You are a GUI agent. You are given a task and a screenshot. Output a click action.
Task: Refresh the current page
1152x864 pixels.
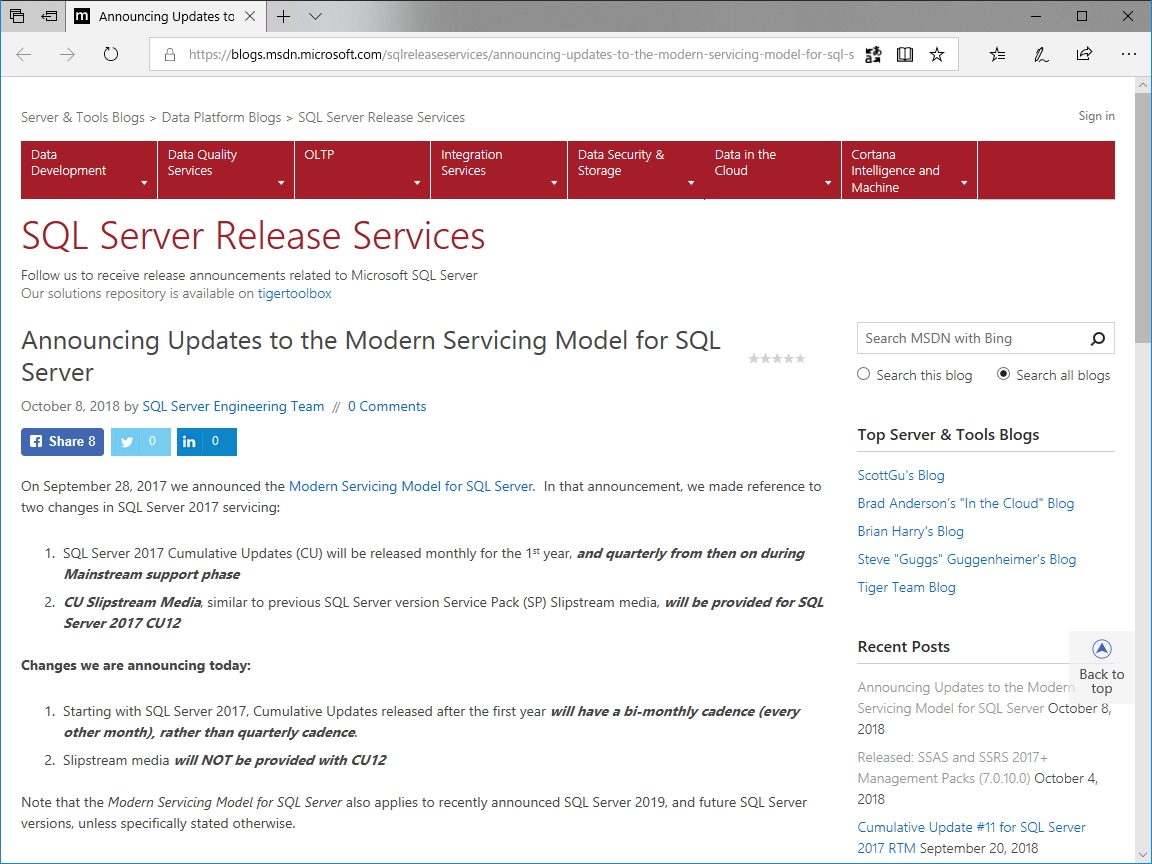[110, 54]
